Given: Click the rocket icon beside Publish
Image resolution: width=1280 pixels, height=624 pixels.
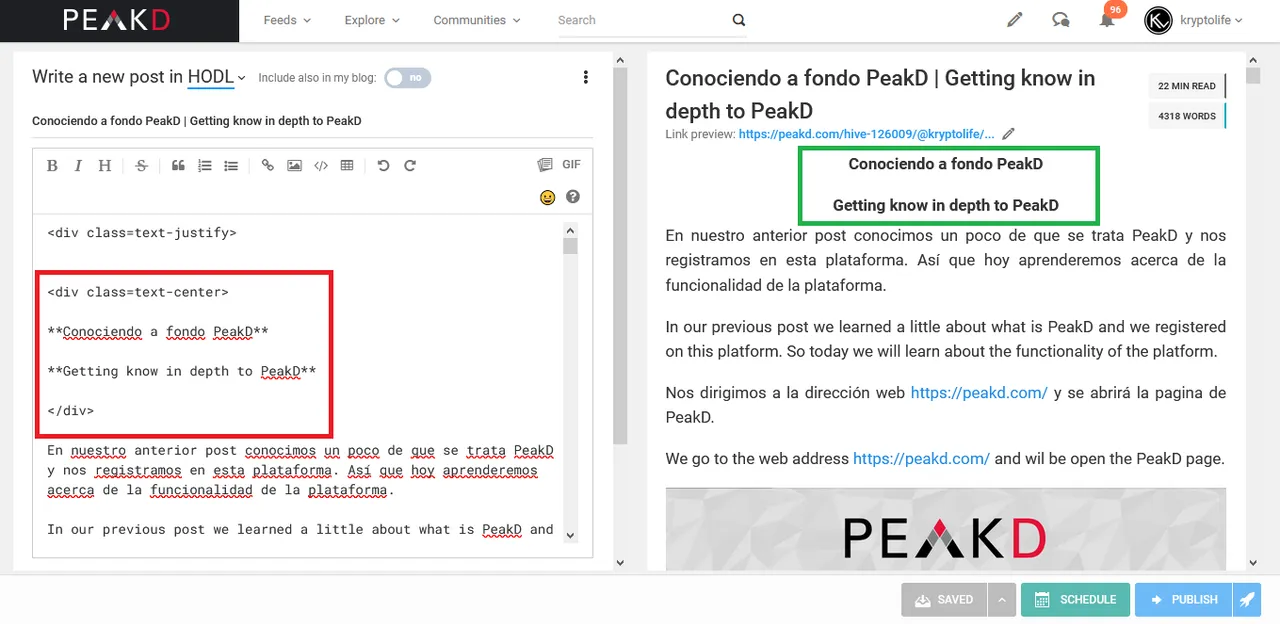Looking at the screenshot, I should 1247,599.
